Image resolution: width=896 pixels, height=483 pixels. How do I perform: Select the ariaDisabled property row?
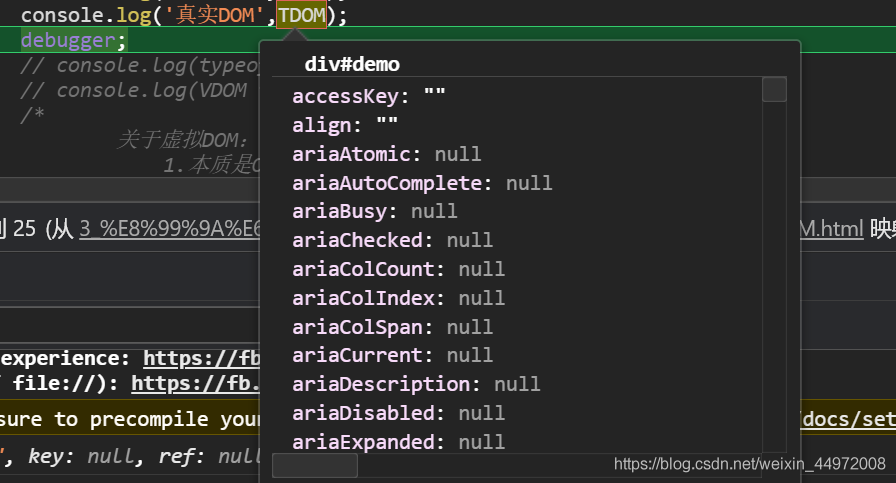399,413
